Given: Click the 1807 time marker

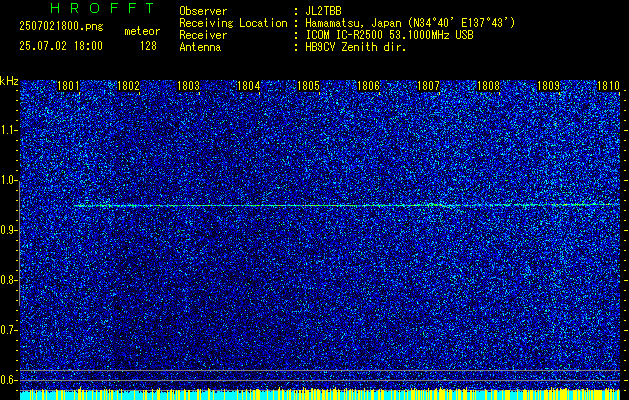Looking at the screenshot, I should 428,86.
